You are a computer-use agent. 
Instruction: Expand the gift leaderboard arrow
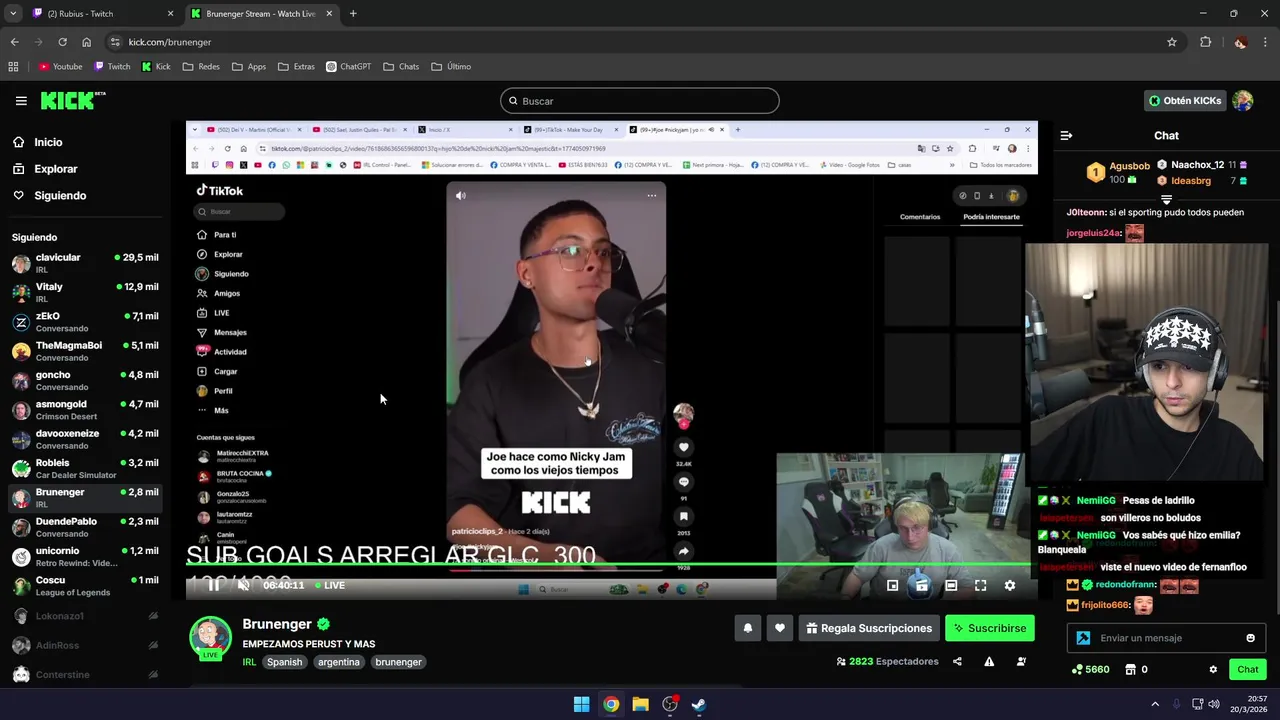(1166, 200)
